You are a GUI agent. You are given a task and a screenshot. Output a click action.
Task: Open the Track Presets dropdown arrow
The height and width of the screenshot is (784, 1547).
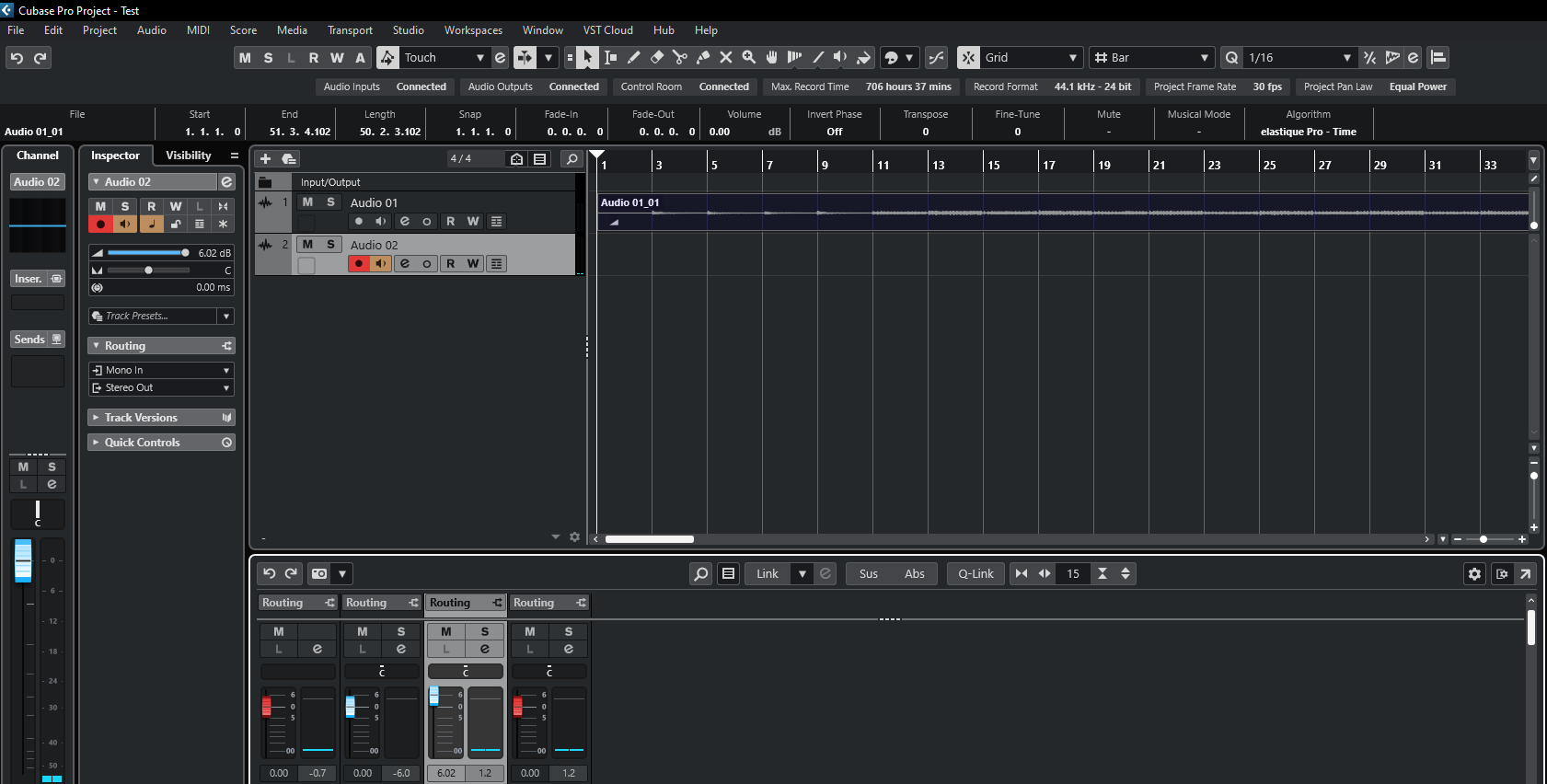click(226, 316)
